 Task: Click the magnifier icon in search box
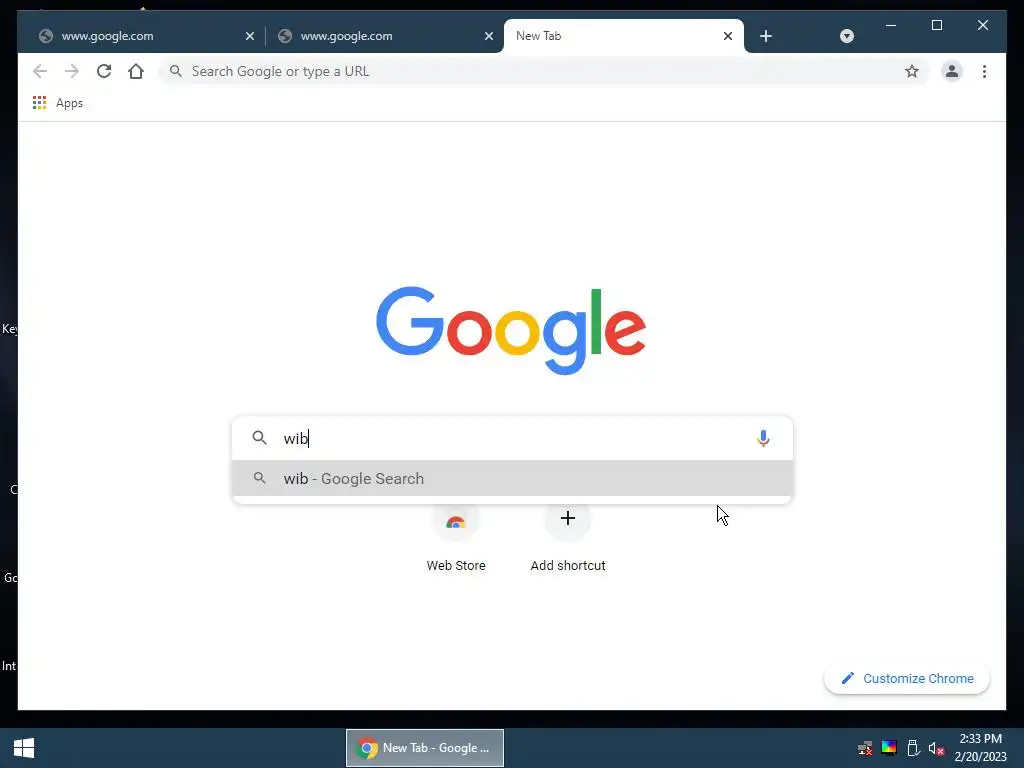point(259,438)
